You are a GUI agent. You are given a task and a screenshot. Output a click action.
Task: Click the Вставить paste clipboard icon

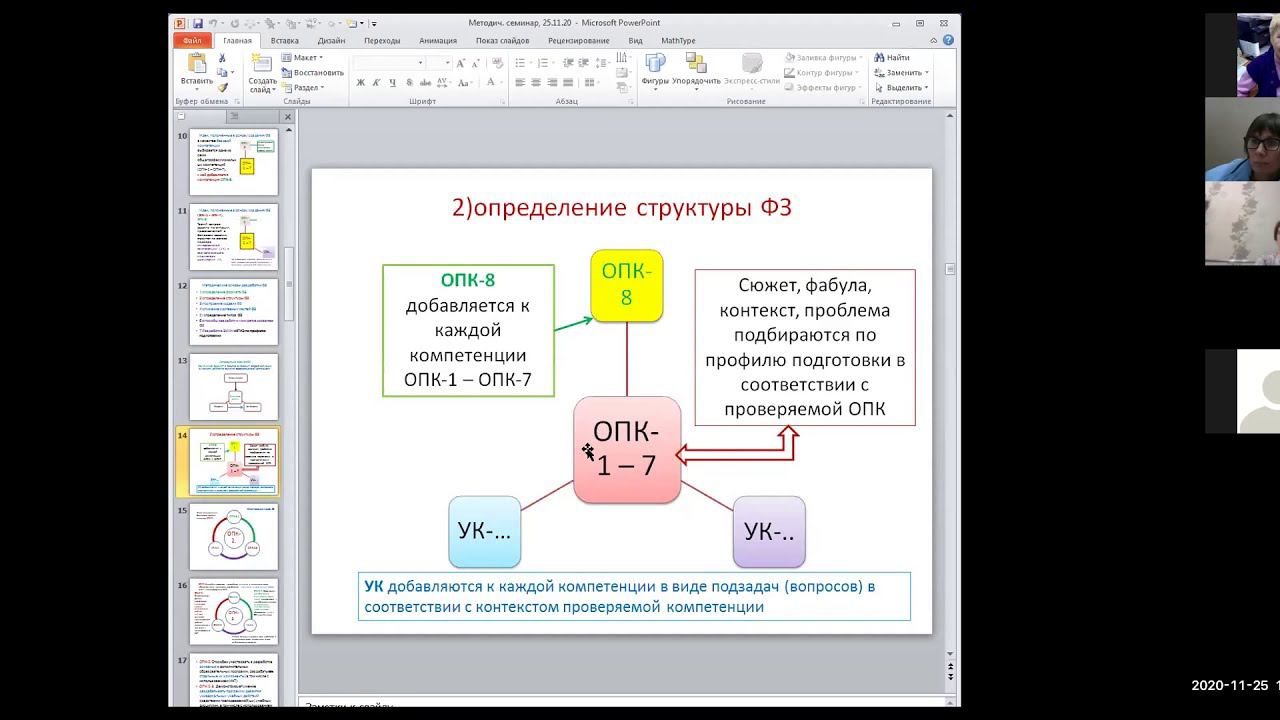197,60
